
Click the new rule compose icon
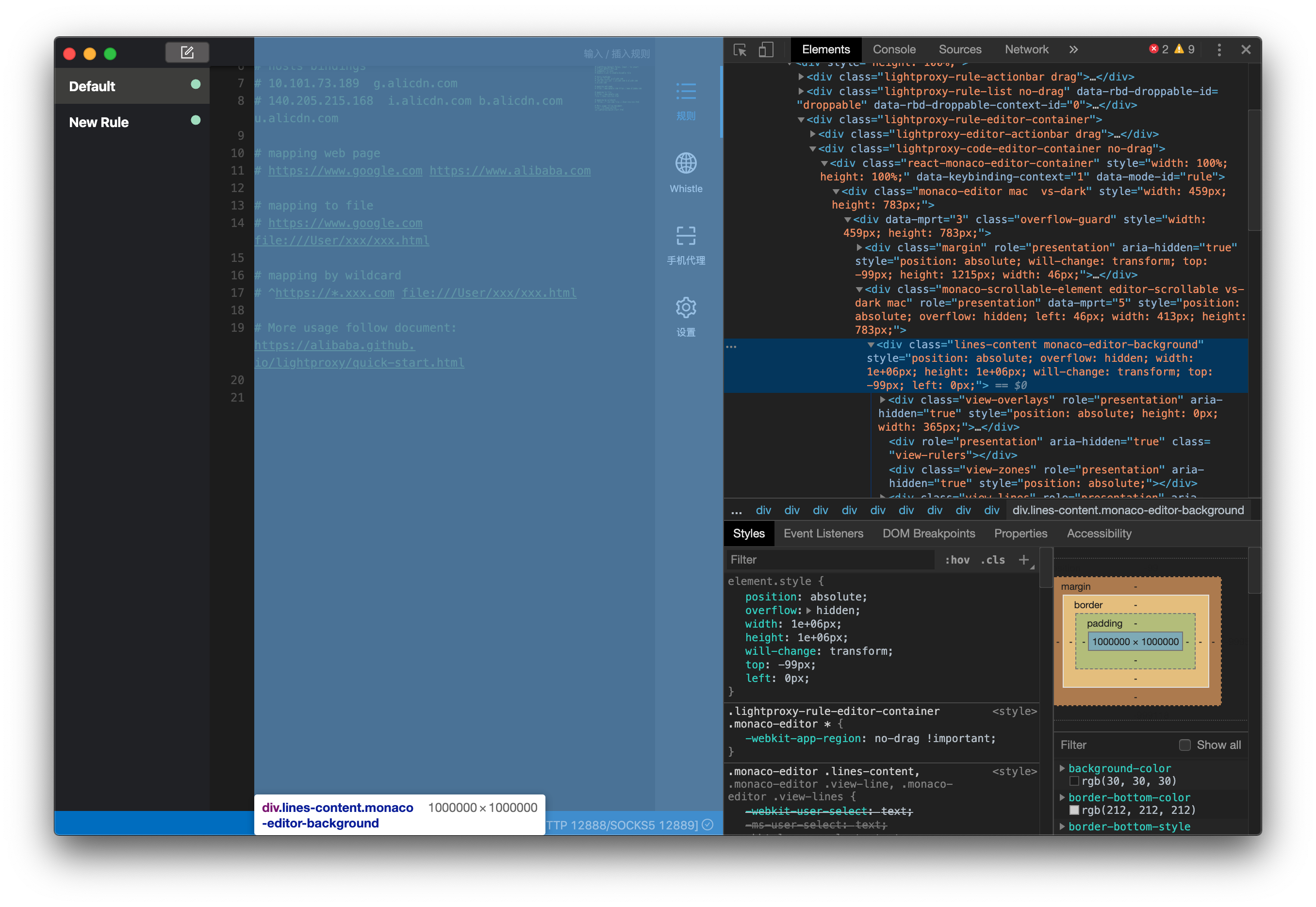(x=187, y=53)
